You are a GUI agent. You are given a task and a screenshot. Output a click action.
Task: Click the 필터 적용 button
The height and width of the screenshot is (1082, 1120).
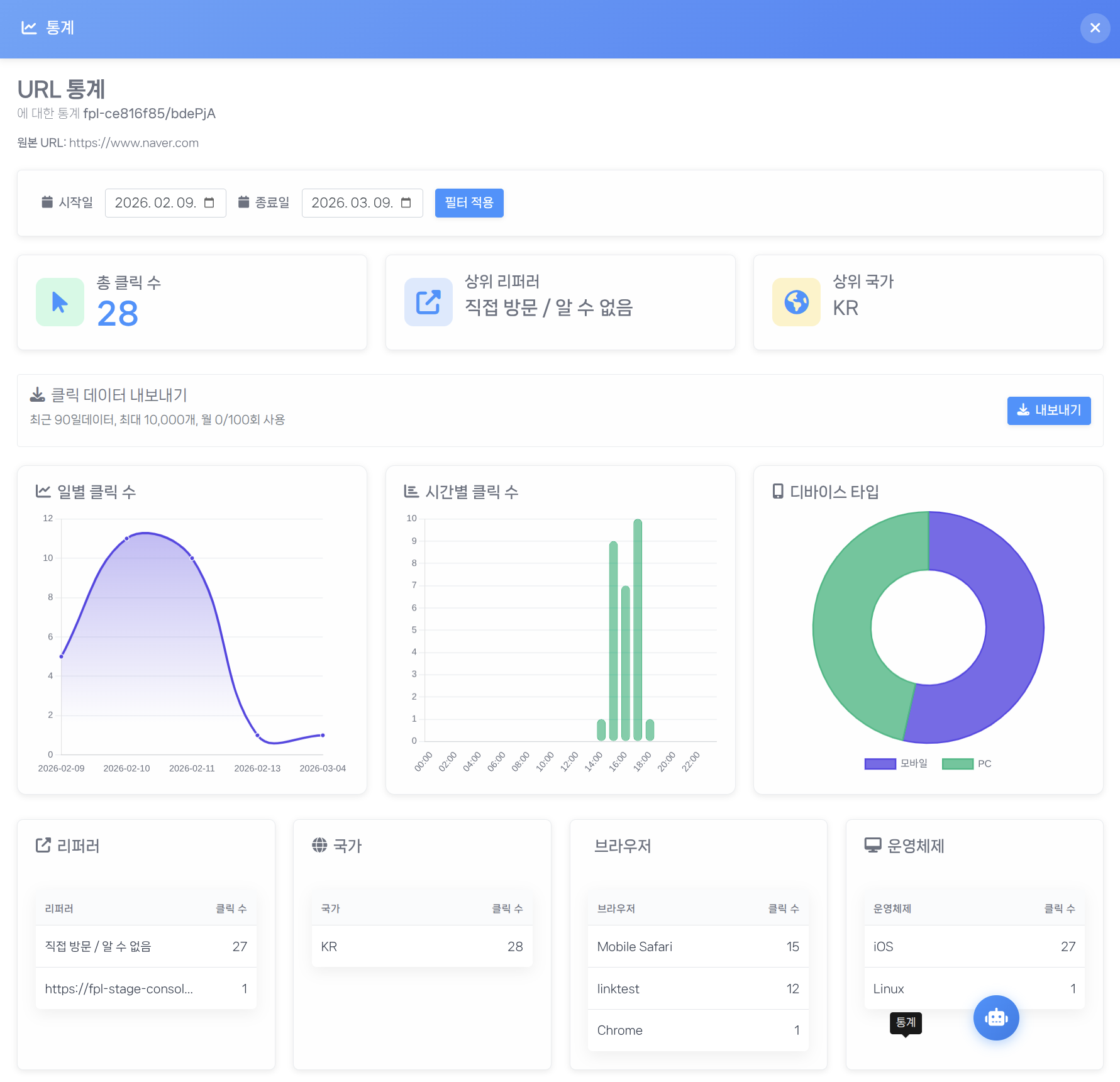[469, 202]
